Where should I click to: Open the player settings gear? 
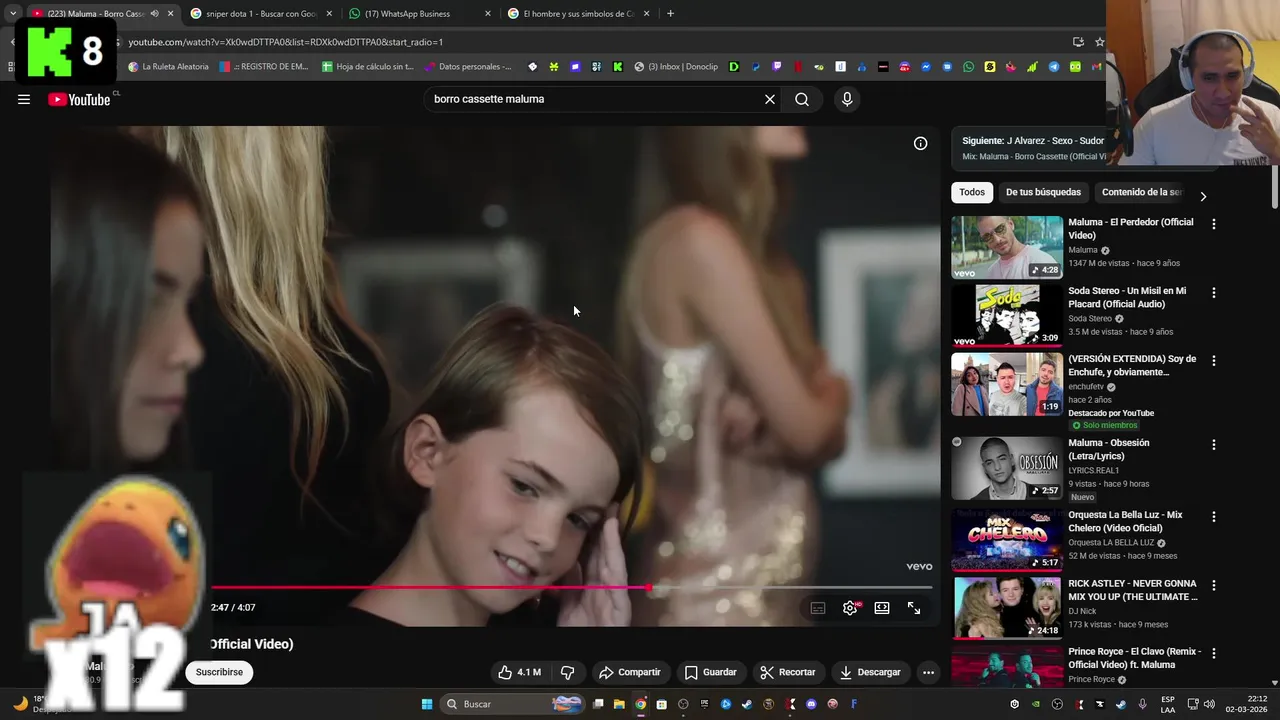850,608
